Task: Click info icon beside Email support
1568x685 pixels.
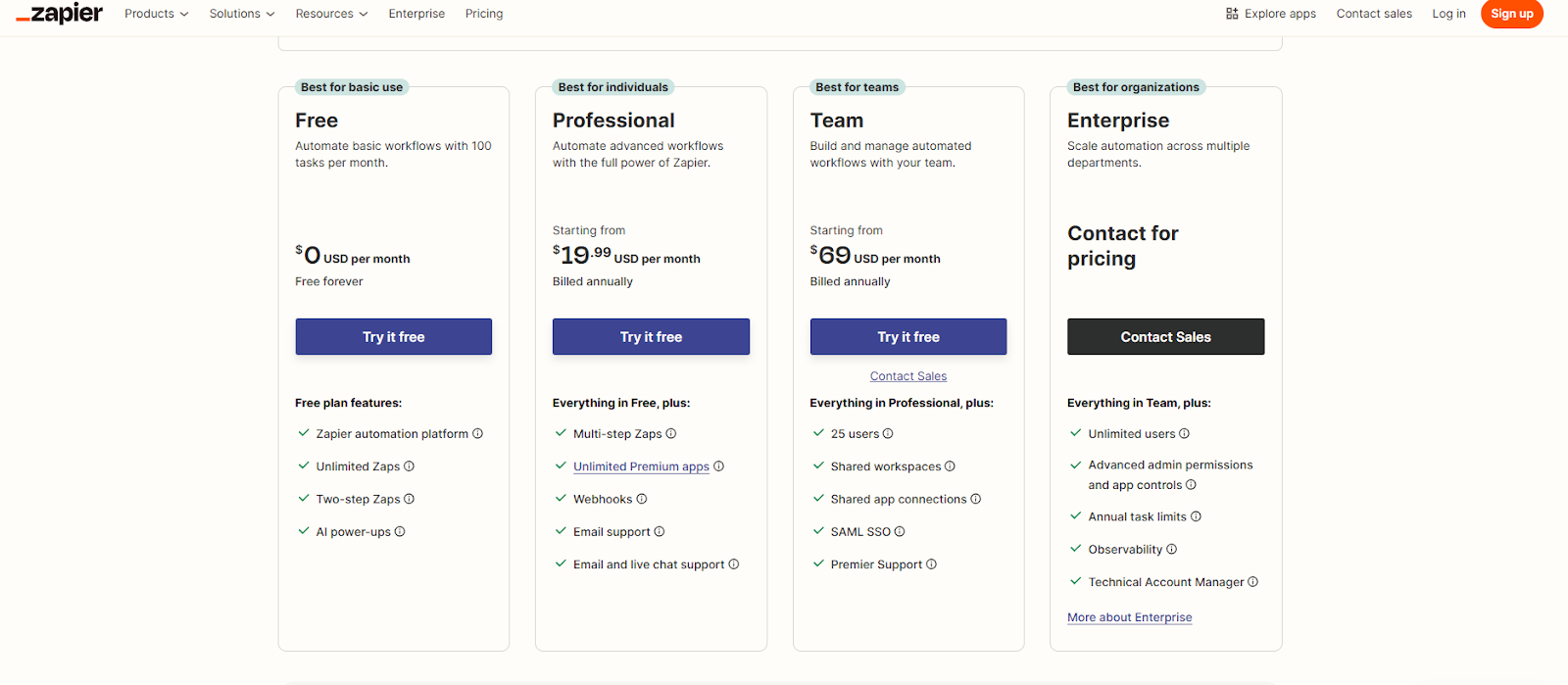Action: (660, 531)
